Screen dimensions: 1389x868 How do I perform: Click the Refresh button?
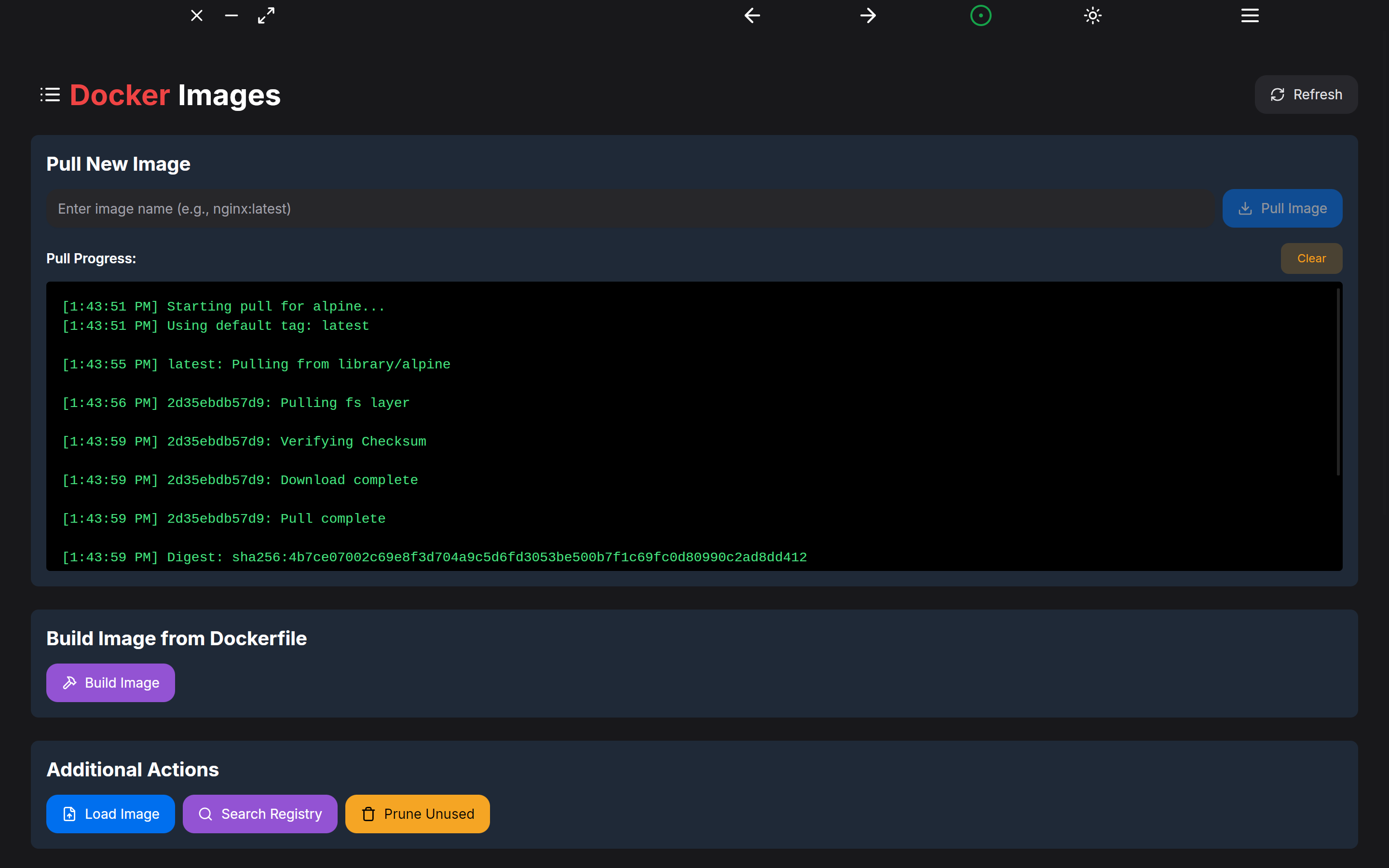[1306, 95]
